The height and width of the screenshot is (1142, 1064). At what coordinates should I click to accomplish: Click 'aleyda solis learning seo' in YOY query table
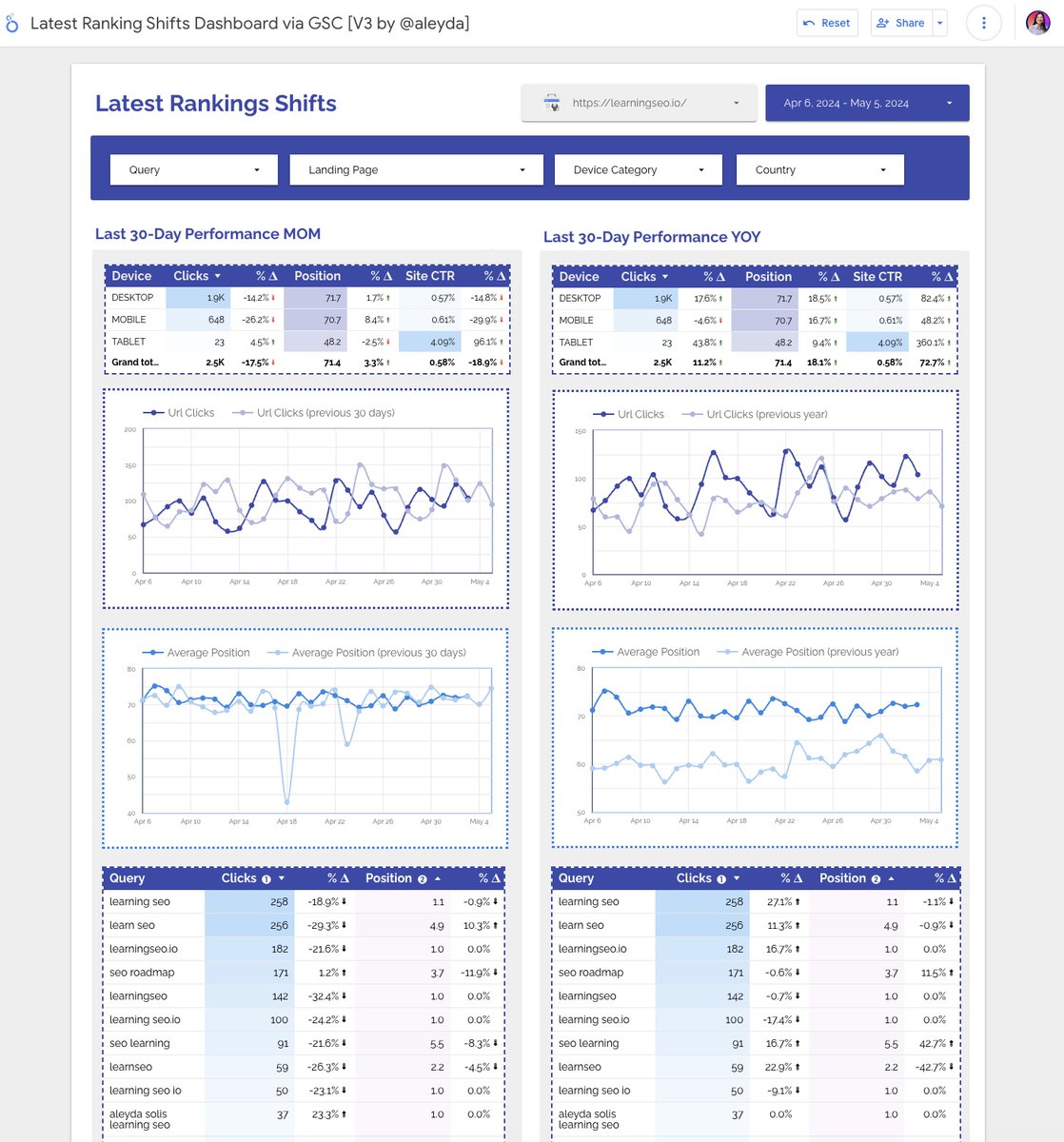coord(588,1119)
